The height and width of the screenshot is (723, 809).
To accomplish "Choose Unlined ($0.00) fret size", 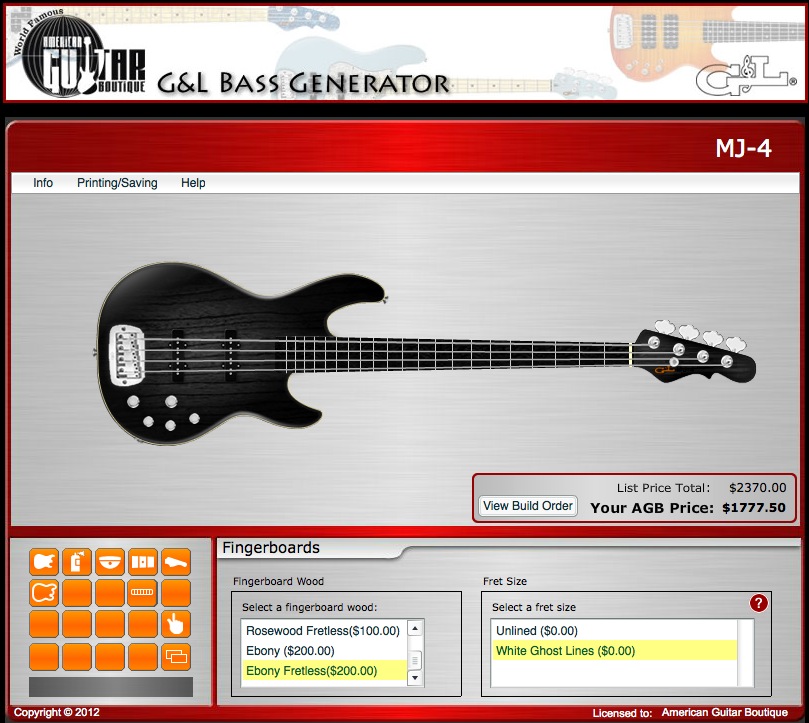I will click(613, 631).
